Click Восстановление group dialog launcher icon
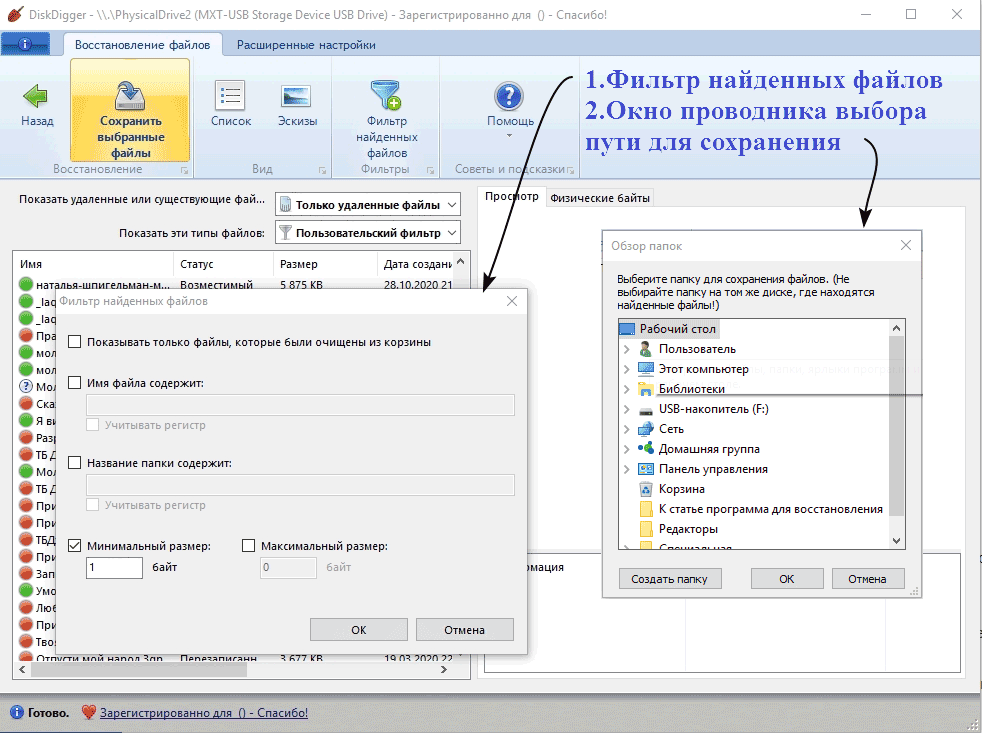 (184, 170)
